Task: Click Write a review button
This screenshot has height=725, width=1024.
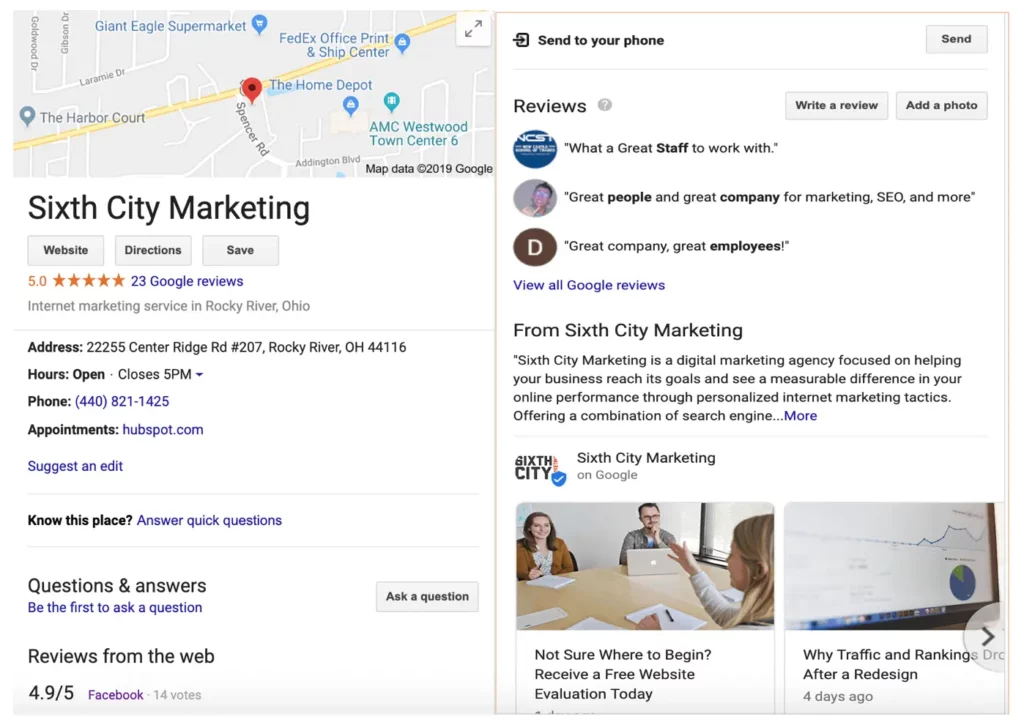Action: tap(836, 105)
